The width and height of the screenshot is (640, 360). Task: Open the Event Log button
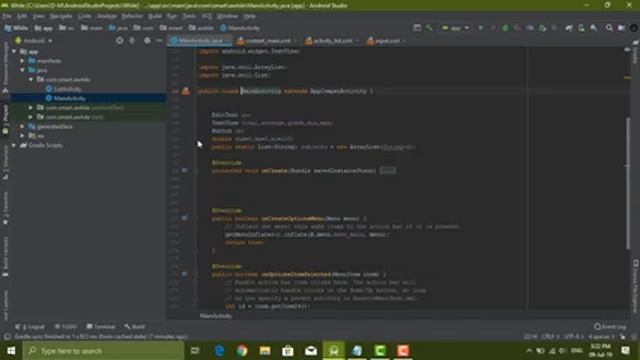[610, 327]
